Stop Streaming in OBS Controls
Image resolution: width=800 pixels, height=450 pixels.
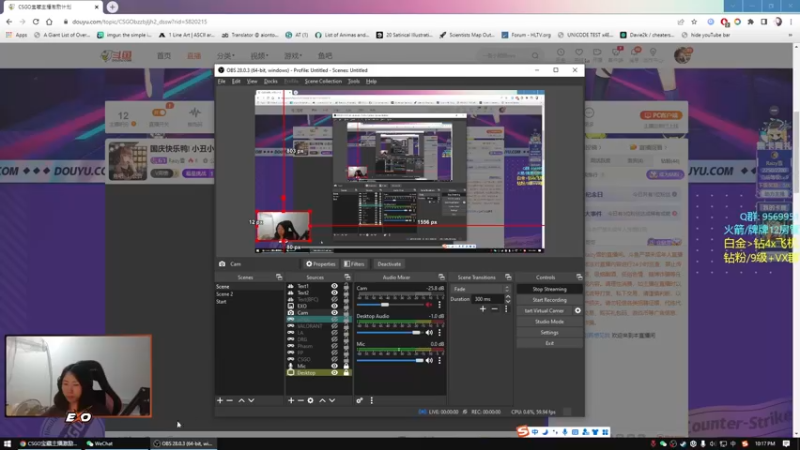(x=549, y=289)
